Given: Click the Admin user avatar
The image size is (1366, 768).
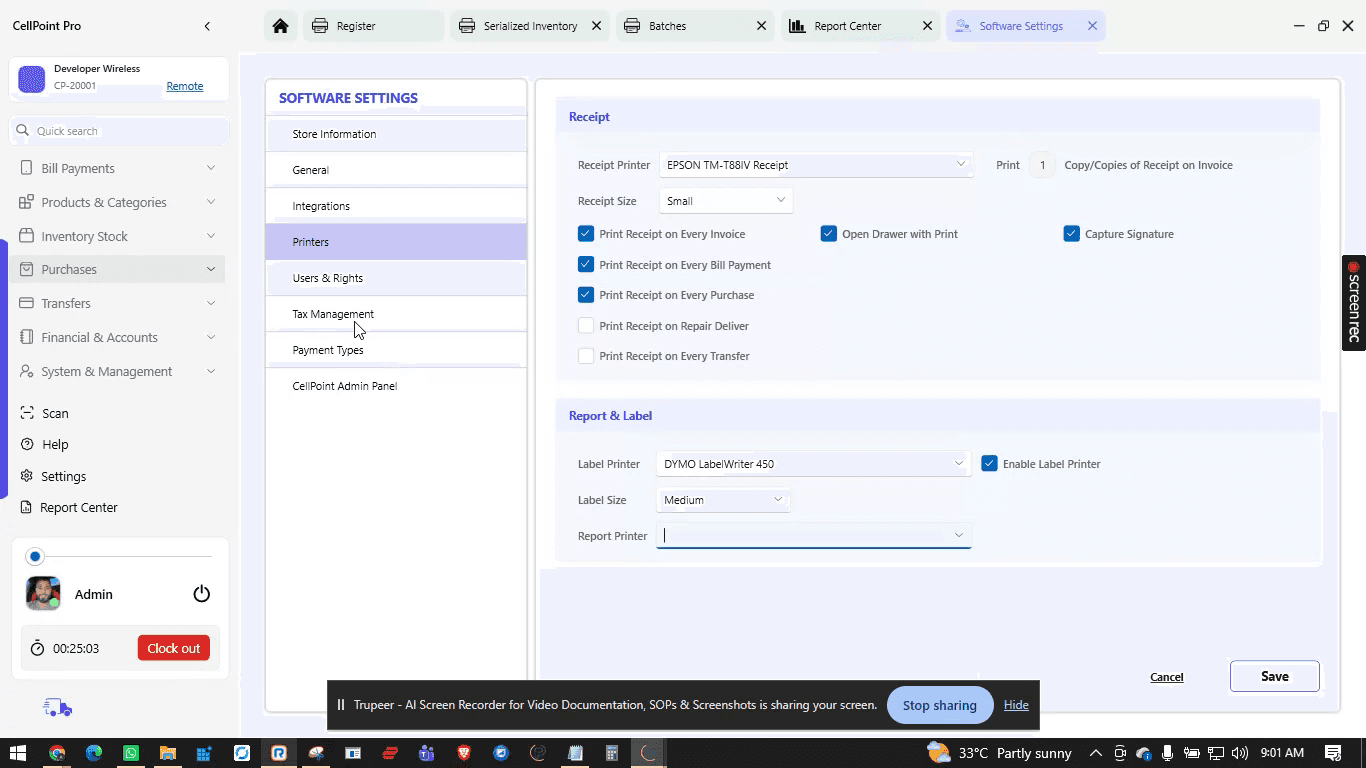Looking at the screenshot, I should point(43,593).
